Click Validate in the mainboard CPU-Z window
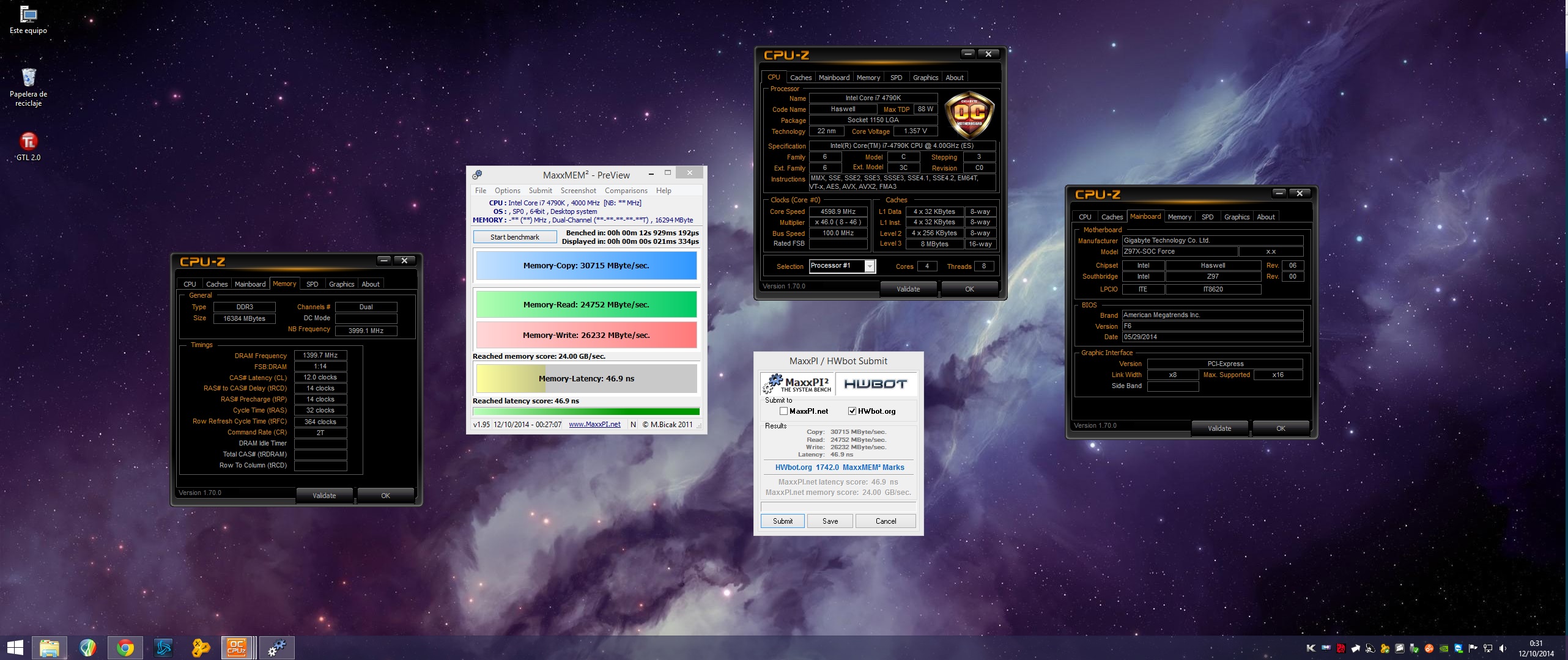Viewport: 1568px width, 660px height. (x=1219, y=428)
